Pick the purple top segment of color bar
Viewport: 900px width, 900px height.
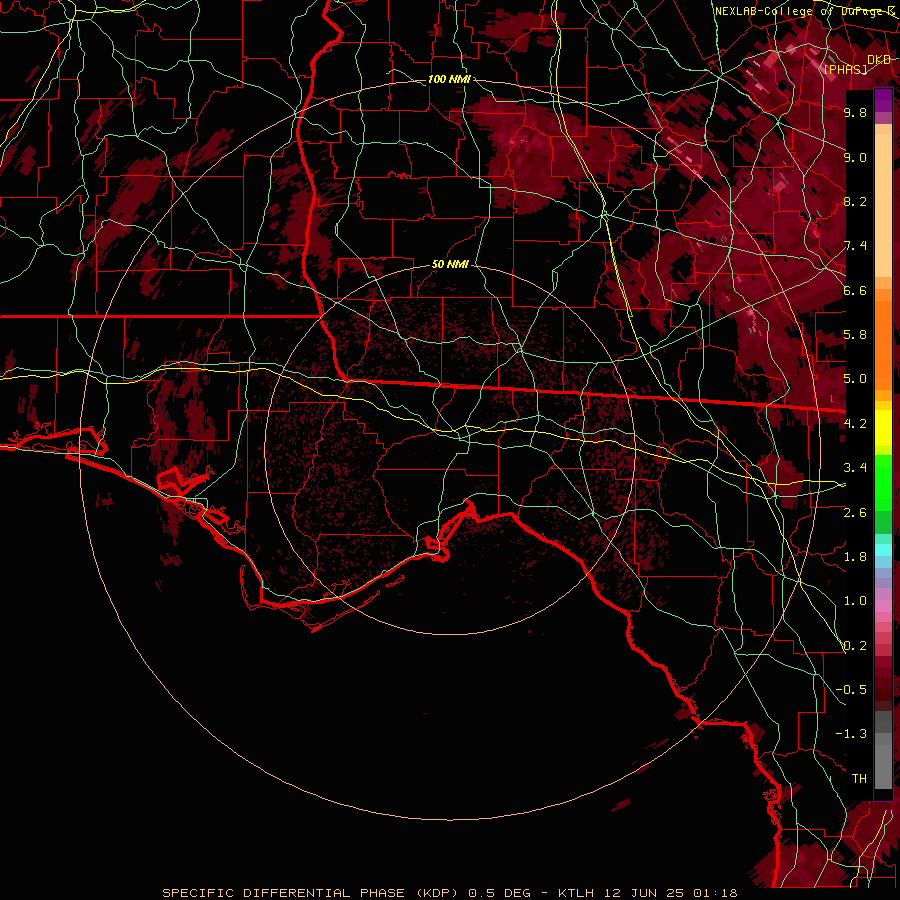(x=883, y=100)
